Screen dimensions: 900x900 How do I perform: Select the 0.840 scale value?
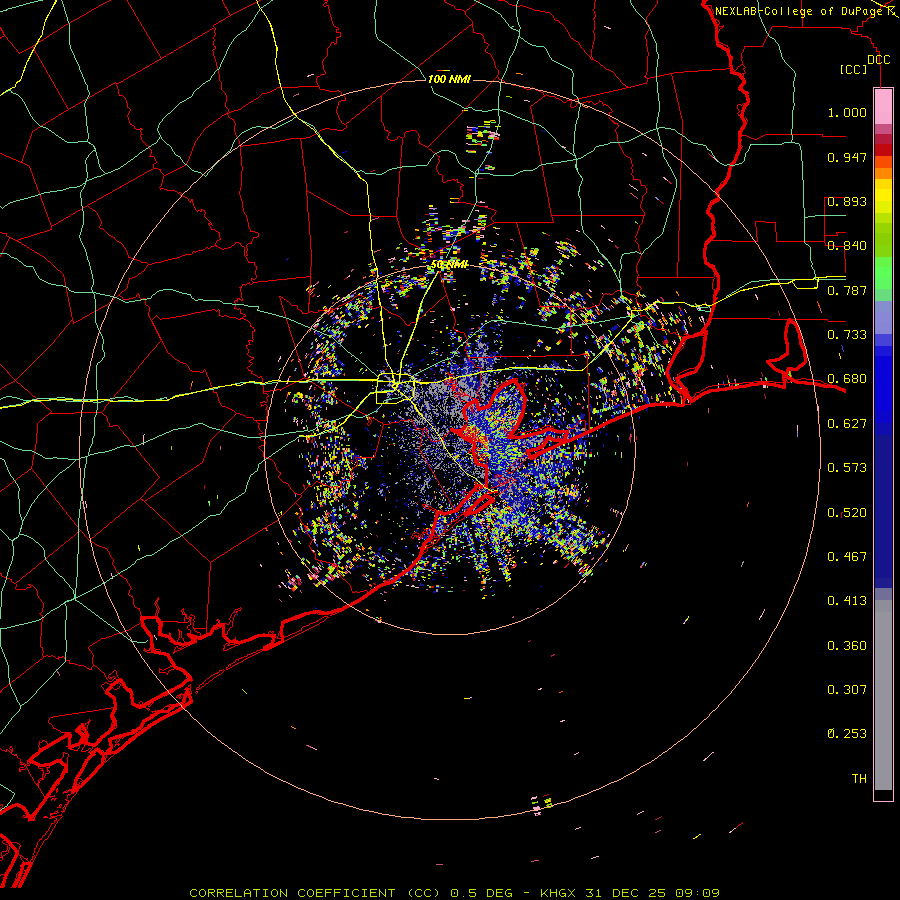847,246
